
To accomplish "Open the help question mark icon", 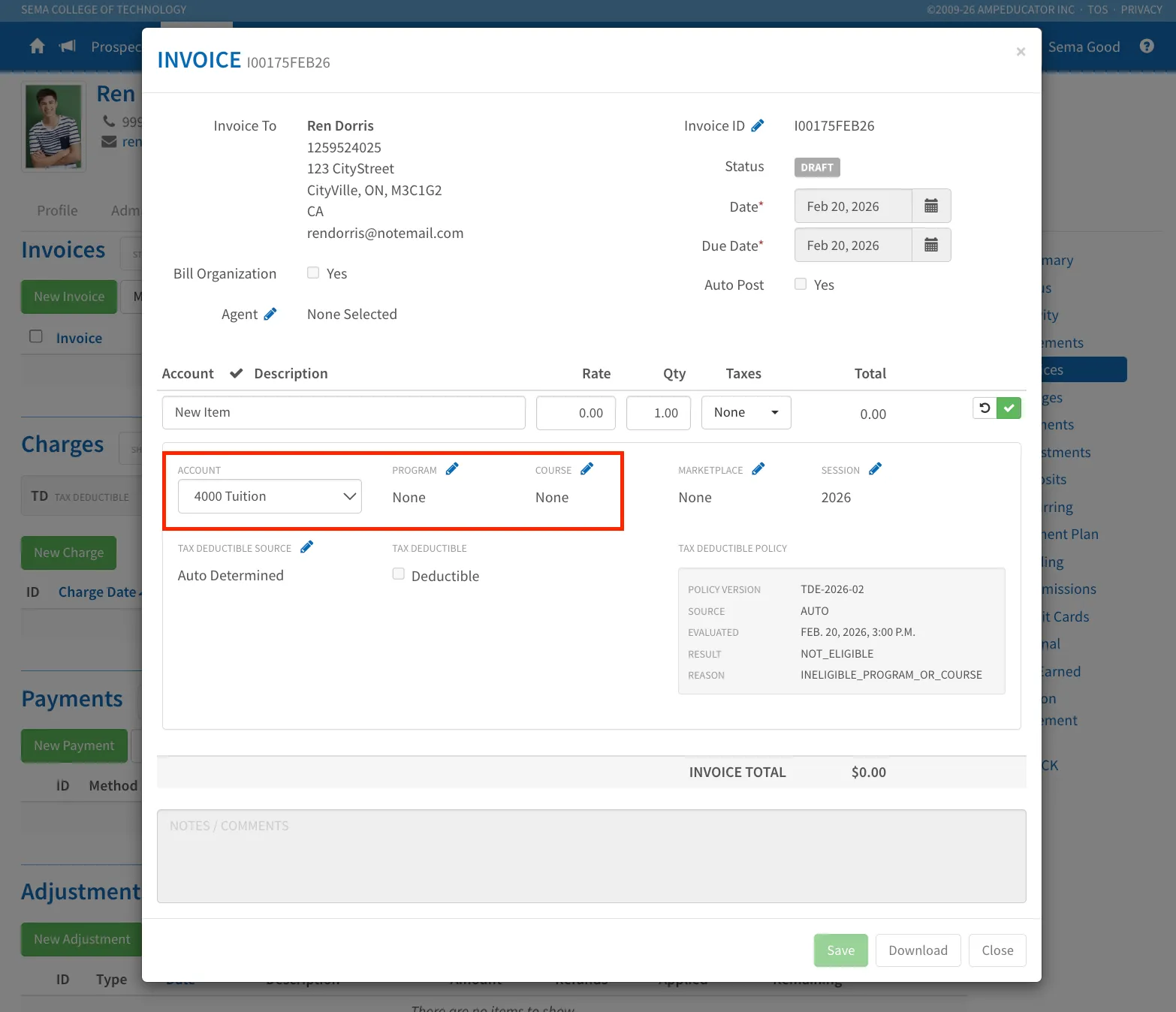I will (1147, 47).
